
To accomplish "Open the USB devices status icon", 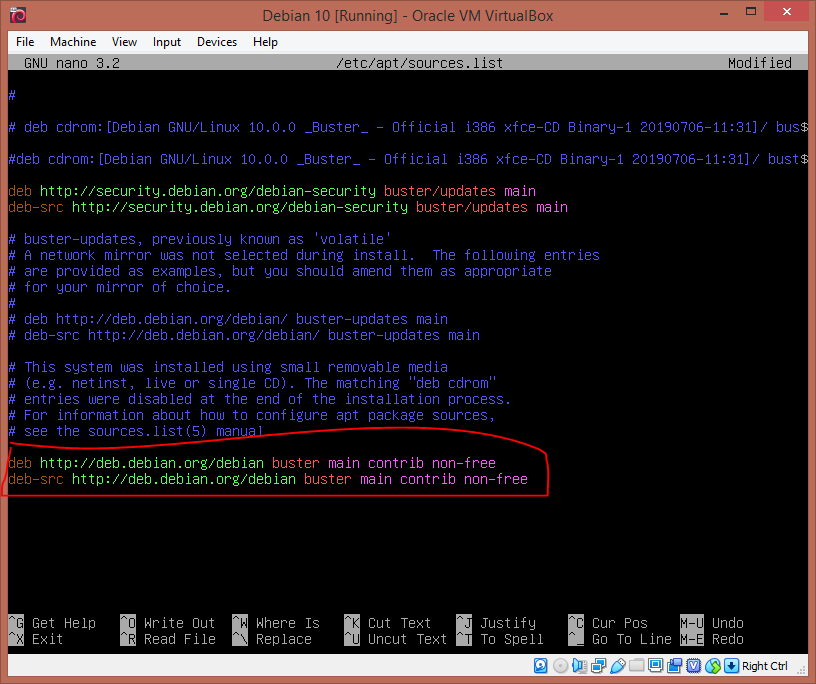I will click(618, 666).
